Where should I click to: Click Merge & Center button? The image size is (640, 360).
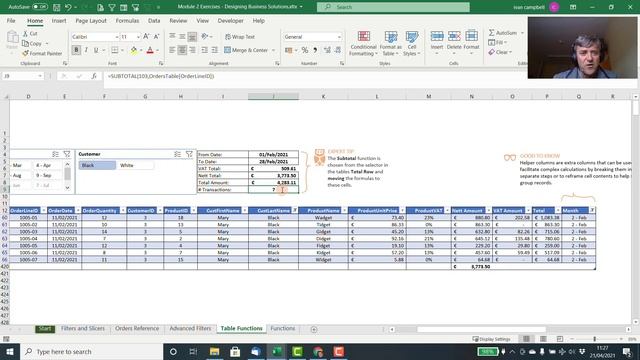(x=246, y=50)
